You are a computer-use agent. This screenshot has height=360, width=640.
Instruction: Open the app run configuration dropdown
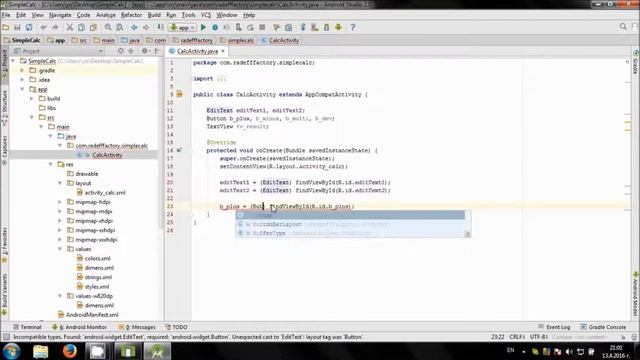point(182,27)
